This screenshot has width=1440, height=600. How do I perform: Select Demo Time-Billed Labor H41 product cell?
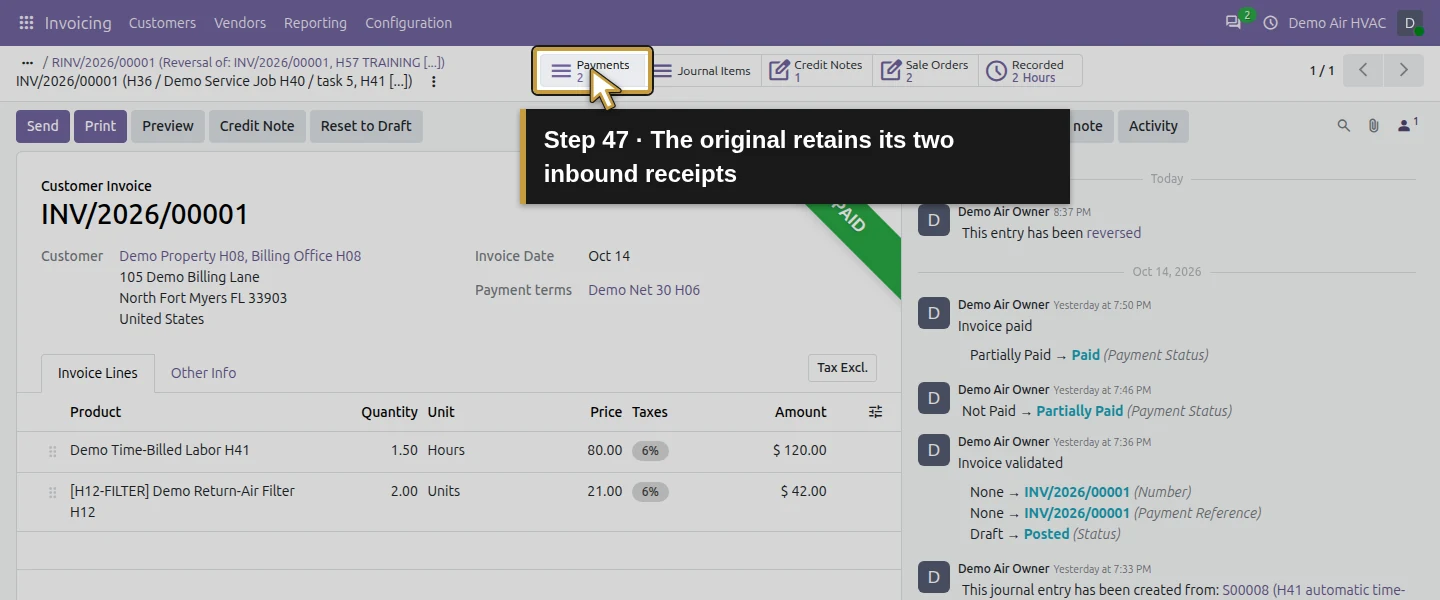[x=160, y=450]
